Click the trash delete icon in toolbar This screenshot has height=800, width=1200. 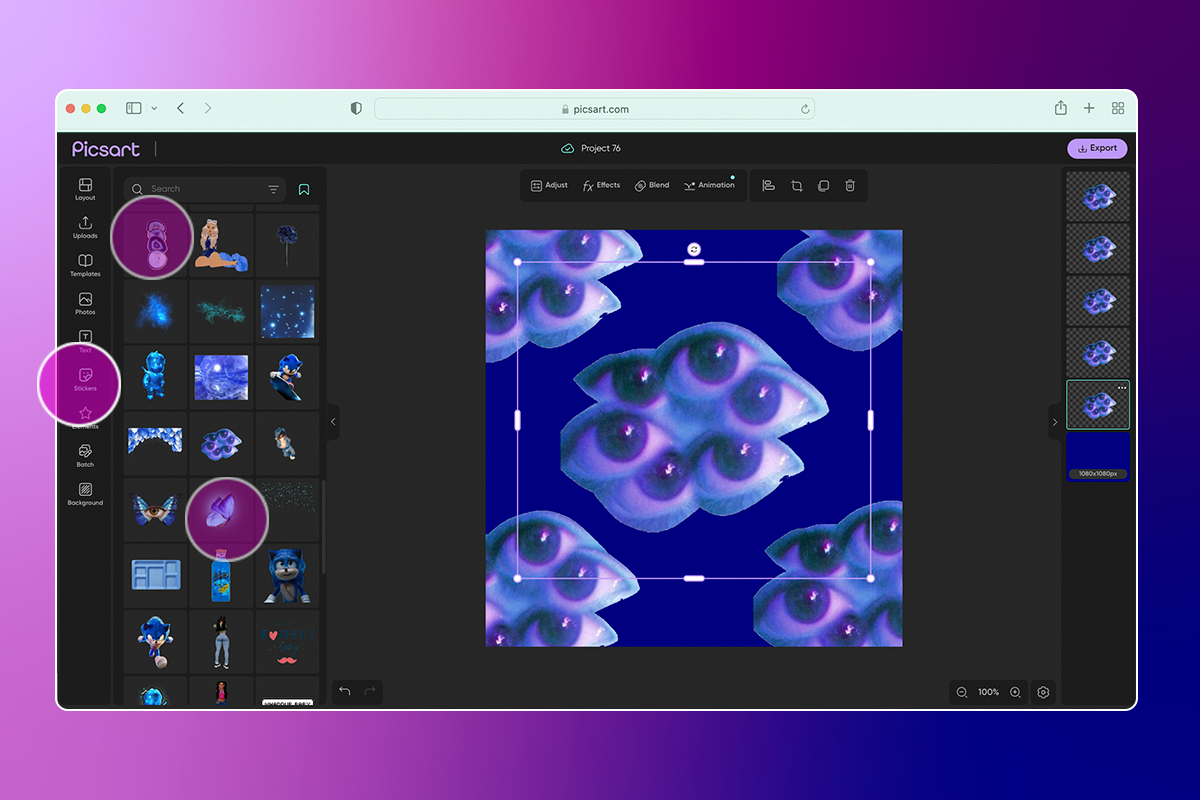(x=850, y=185)
